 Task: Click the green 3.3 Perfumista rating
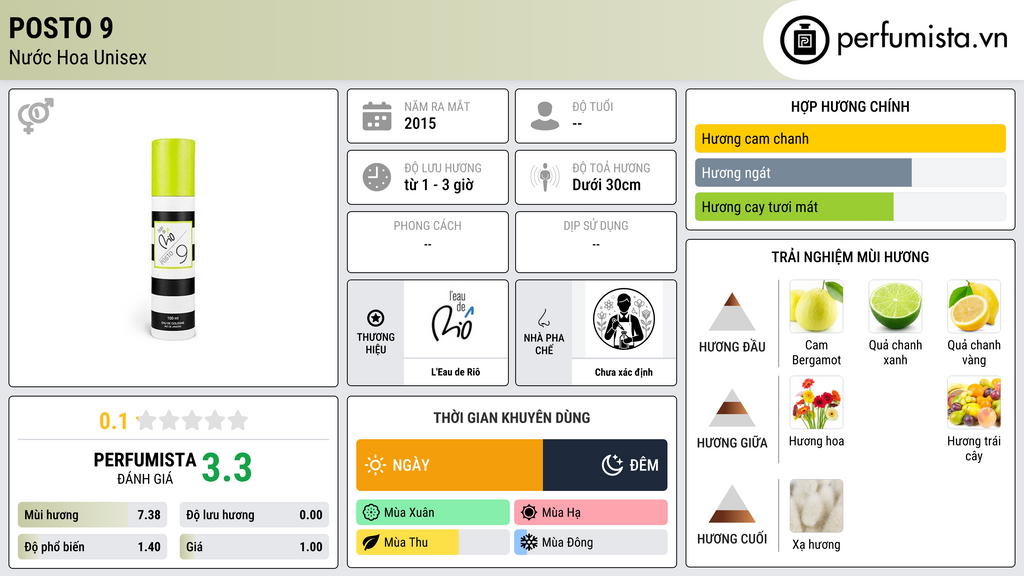[x=227, y=468]
